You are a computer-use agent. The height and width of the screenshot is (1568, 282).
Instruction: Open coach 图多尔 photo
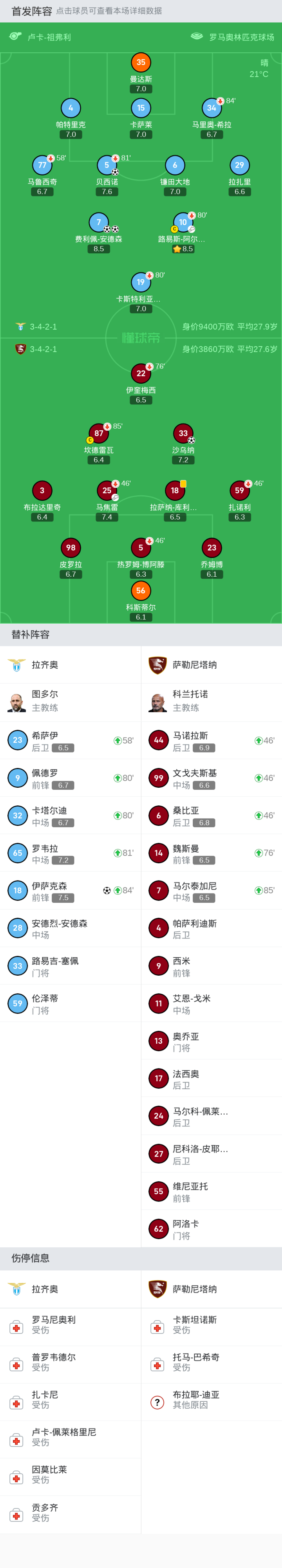pyautogui.click(x=16, y=702)
